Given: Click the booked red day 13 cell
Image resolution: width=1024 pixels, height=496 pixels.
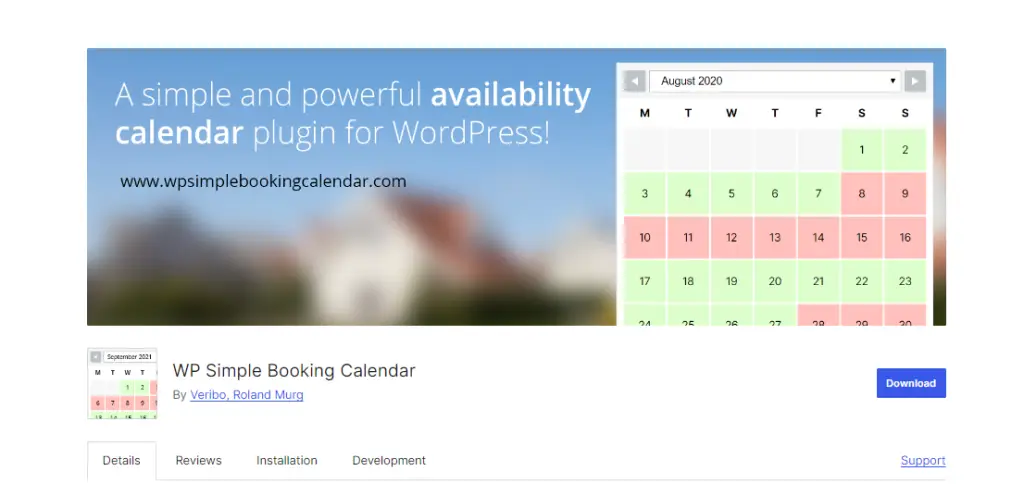Looking at the screenshot, I should [775, 238].
